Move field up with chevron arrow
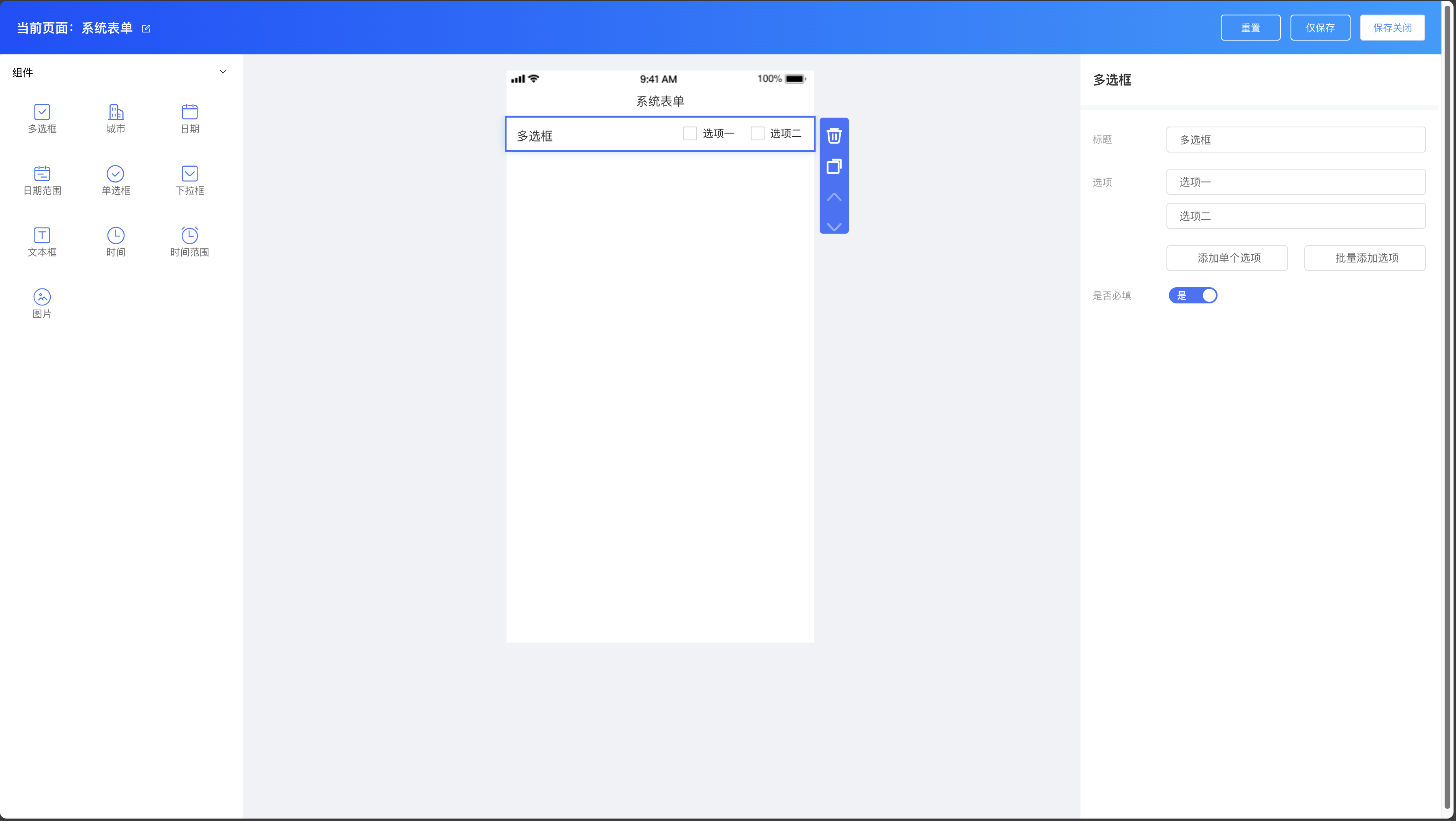Image resolution: width=1456 pixels, height=821 pixels. pos(834,197)
